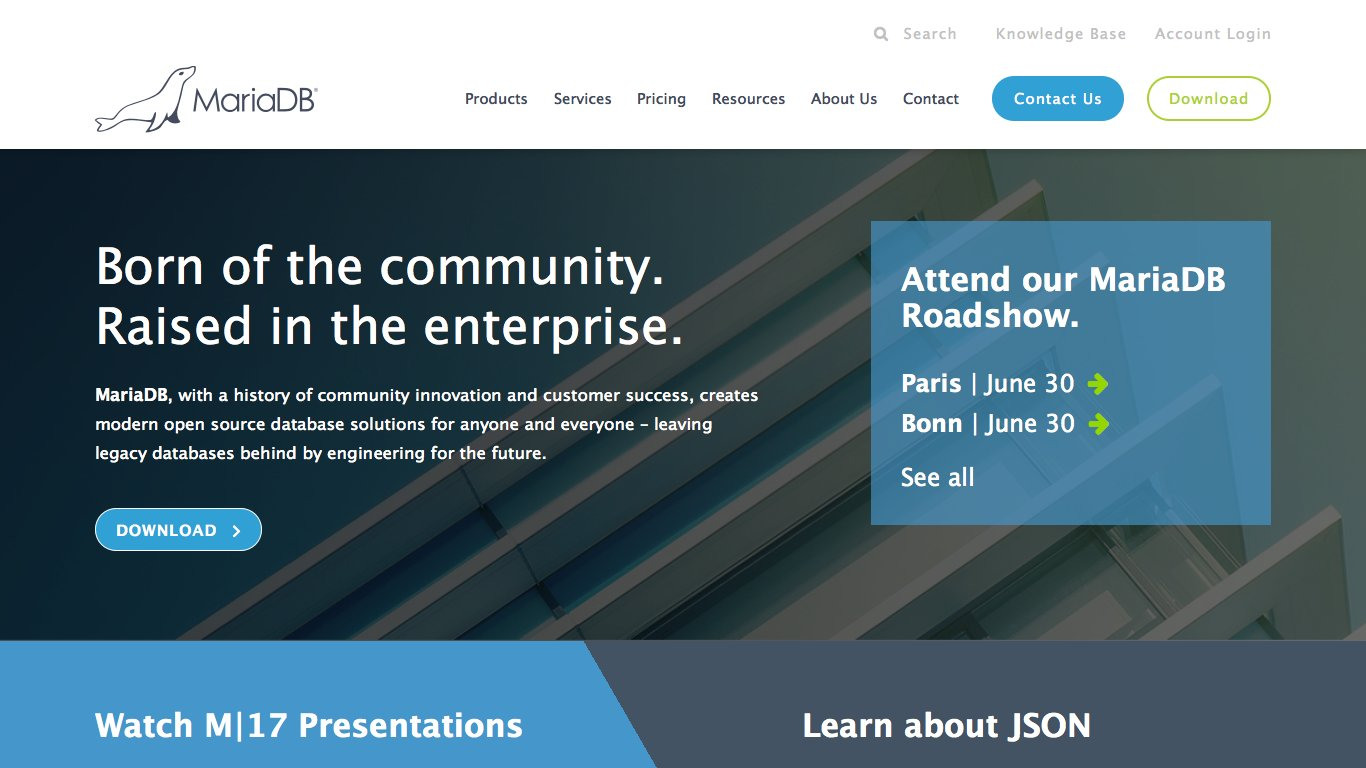1366x768 pixels.
Task: Click the green arrow beside Bonn June 30
Action: coord(1098,423)
